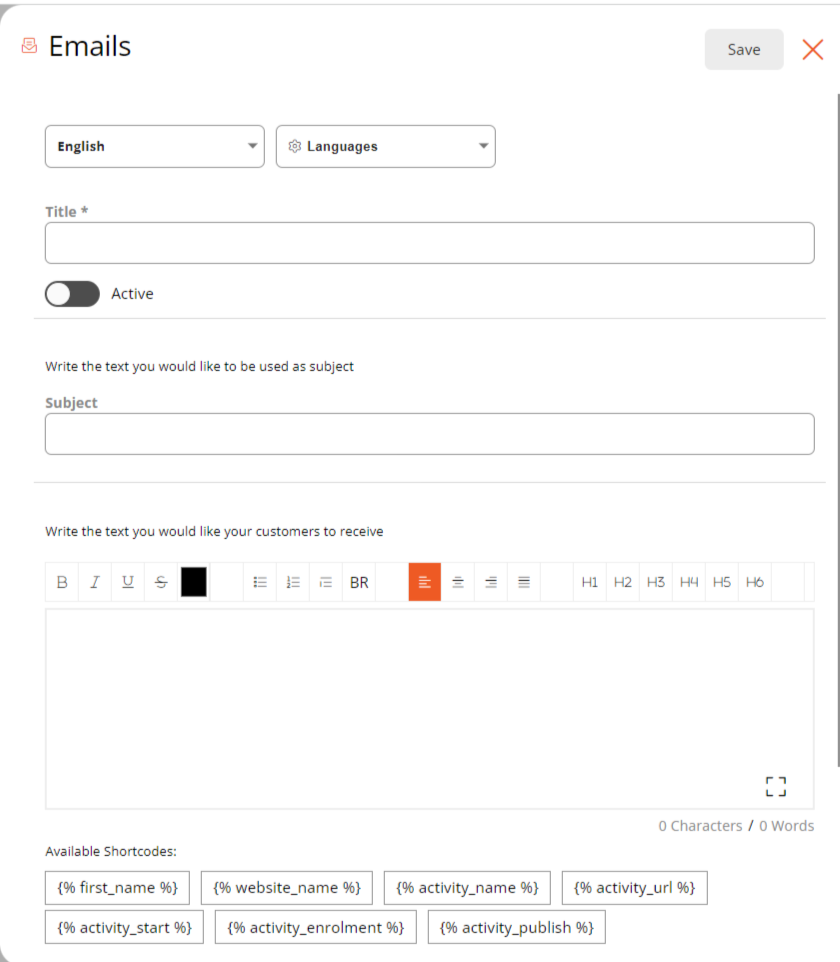Insert a numbered list
The width and height of the screenshot is (840, 962).
click(x=293, y=582)
